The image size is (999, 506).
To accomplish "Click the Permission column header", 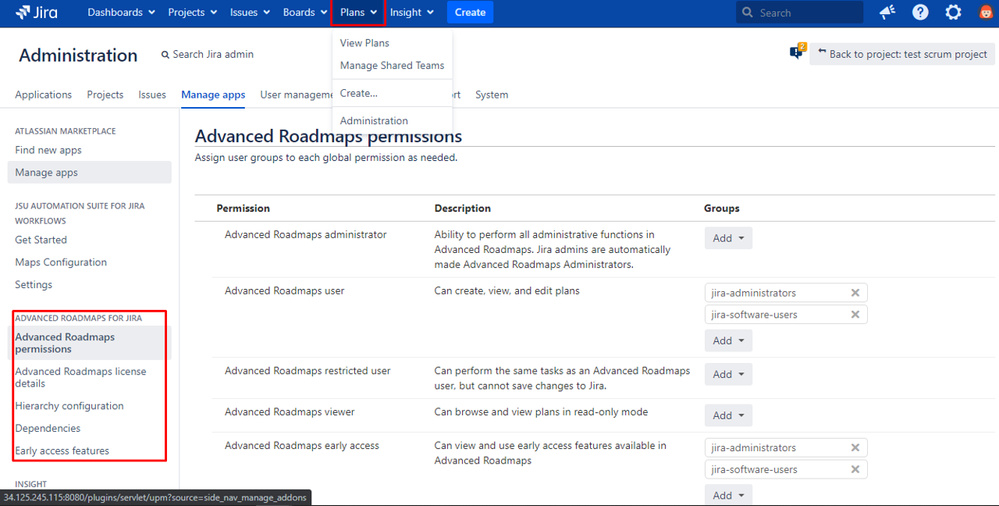I will [243, 208].
